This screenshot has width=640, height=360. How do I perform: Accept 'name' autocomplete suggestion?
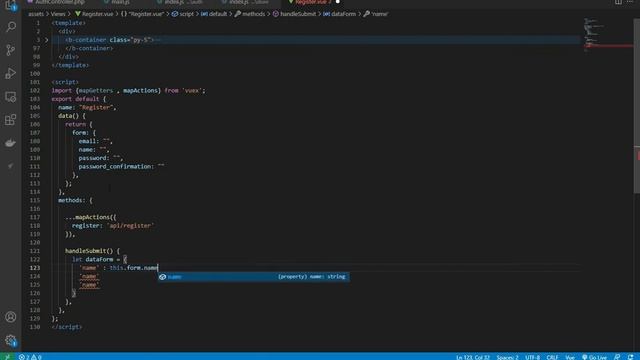tap(253, 277)
